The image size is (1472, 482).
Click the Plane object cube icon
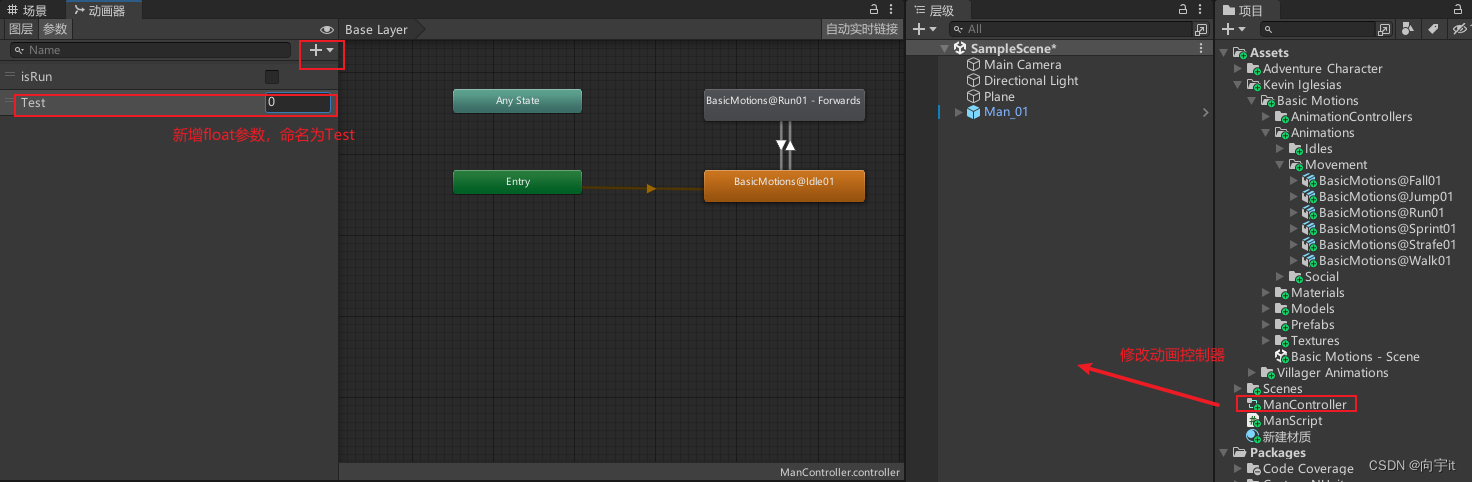pos(974,96)
